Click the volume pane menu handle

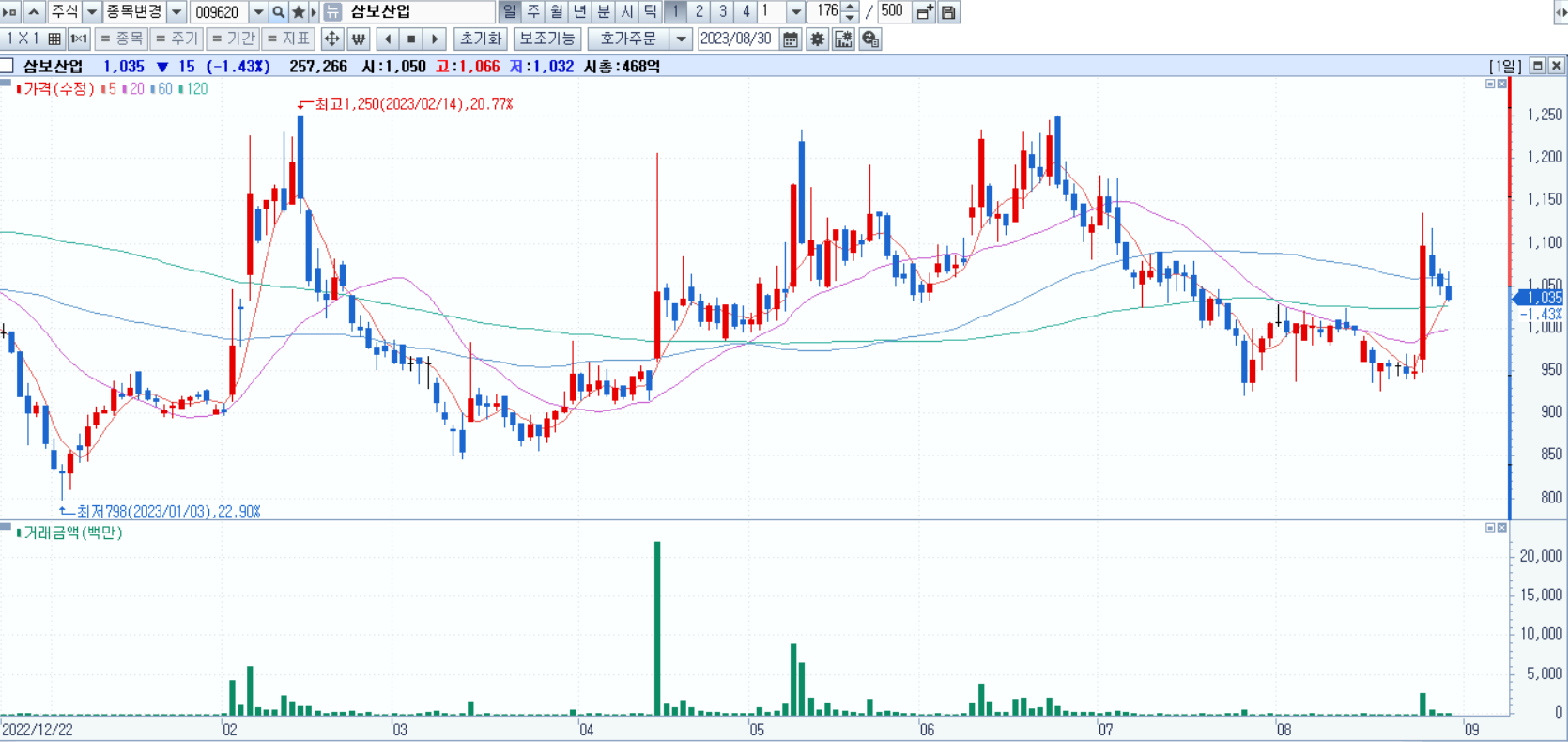[x=6, y=527]
